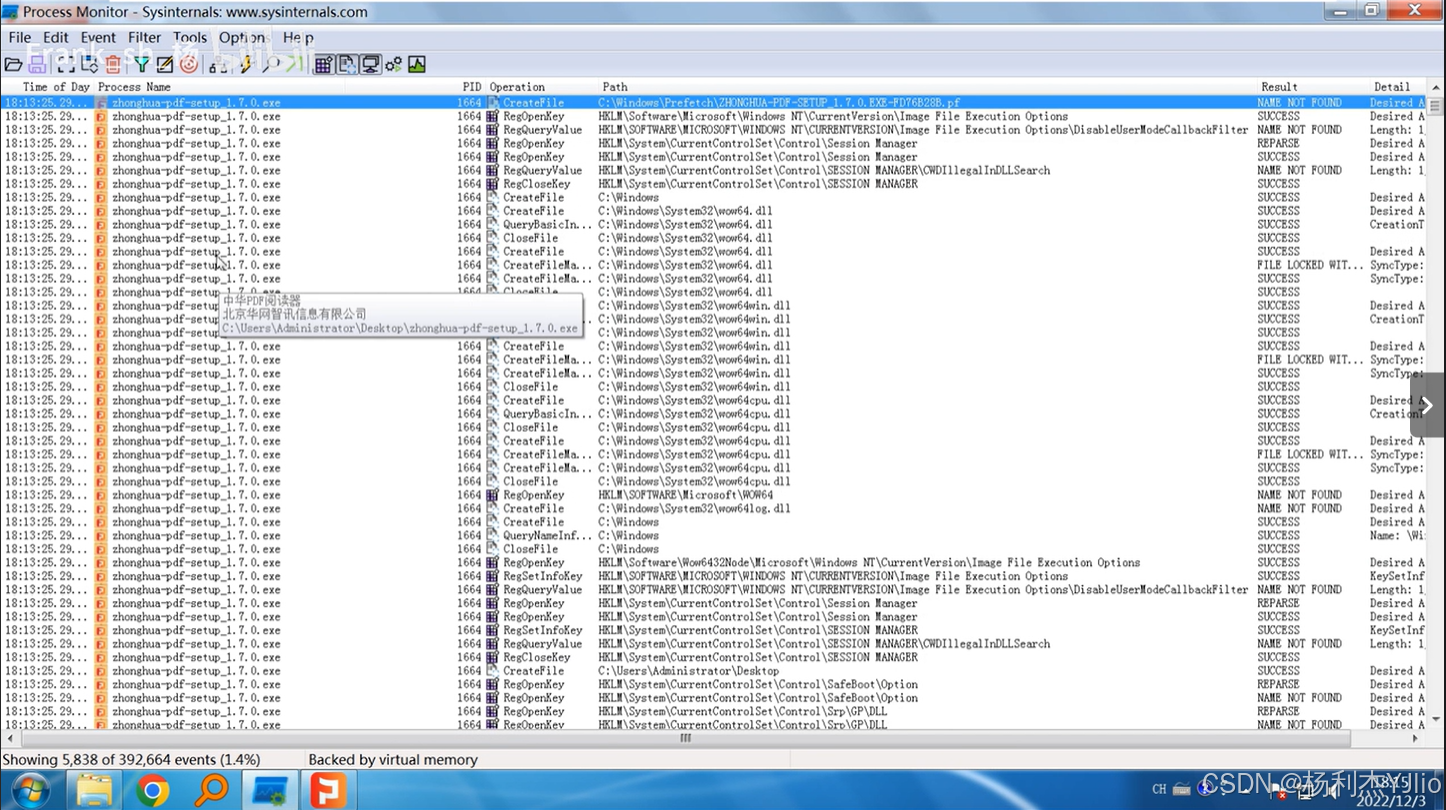Image resolution: width=1446 pixels, height=810 pixels.
Task: Click the horizontal scrollbar left arrow
Action: (8, 738)
